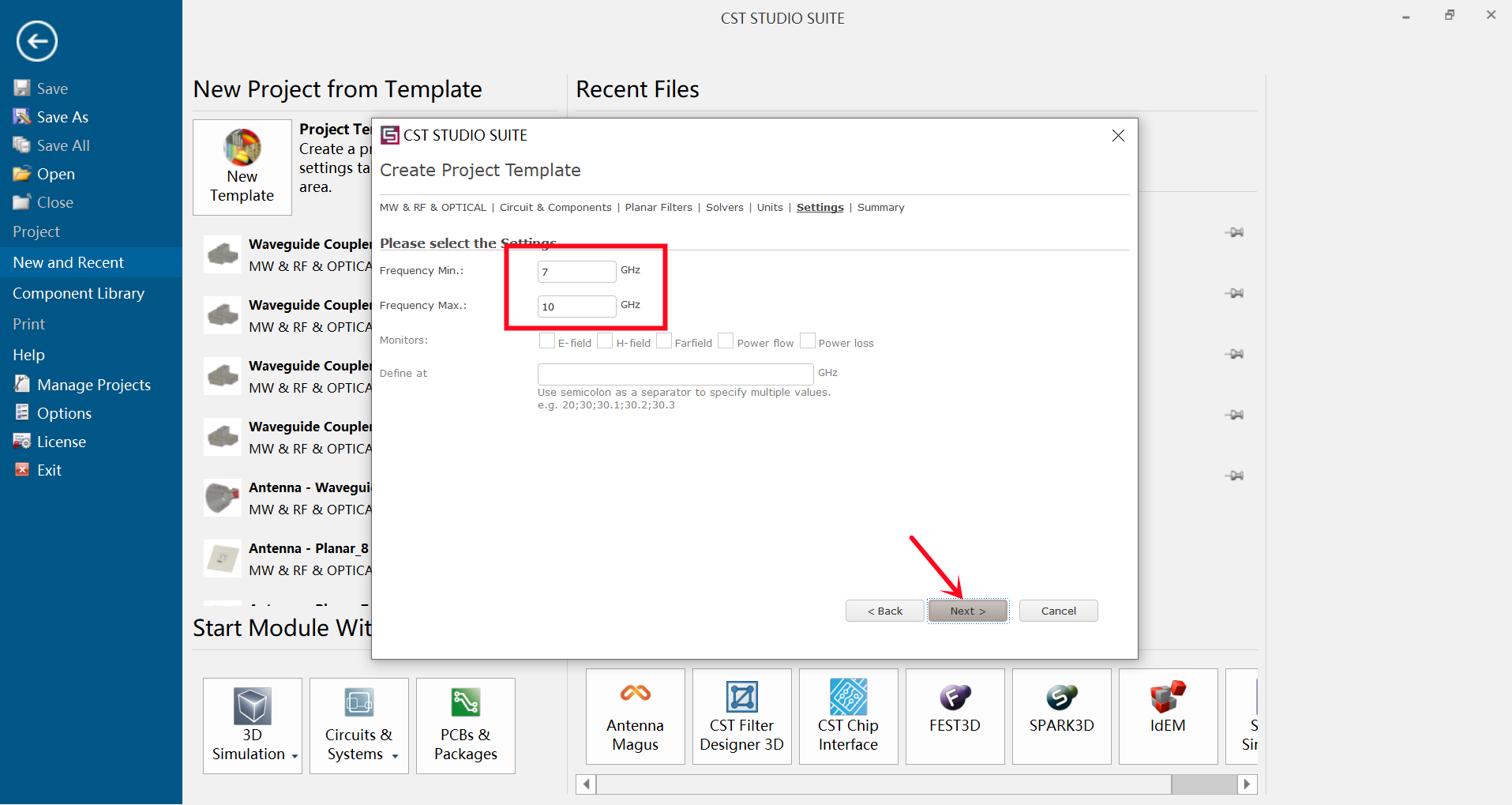Click the back arrow circle icon
Viewport: 1512px width, 805px height.
[37, 41]
